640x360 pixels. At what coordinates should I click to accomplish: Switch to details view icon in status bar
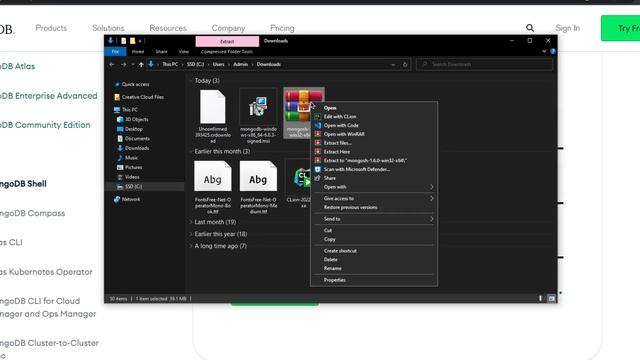pyautogui.click(x=540, y=298)
